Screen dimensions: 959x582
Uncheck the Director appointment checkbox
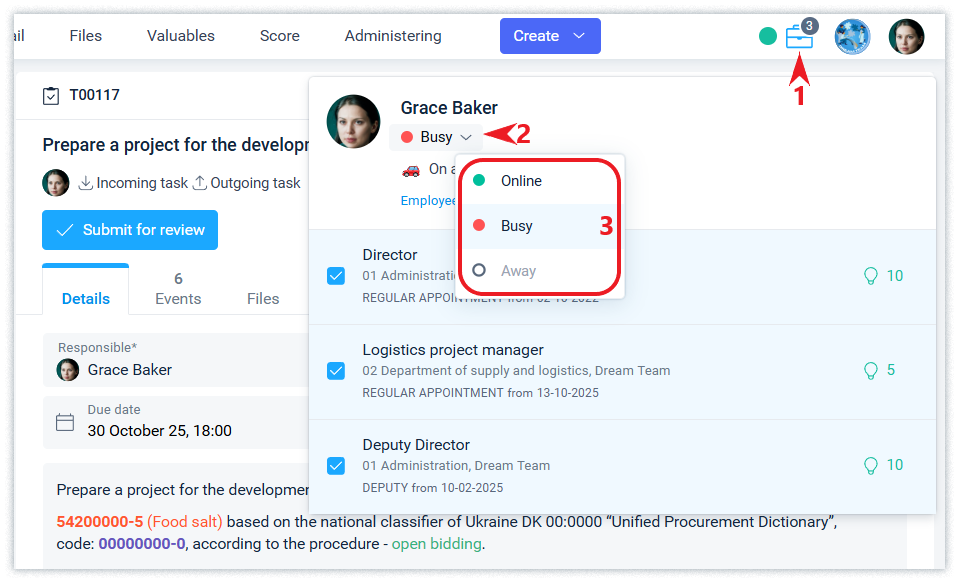tap(336, 276)
